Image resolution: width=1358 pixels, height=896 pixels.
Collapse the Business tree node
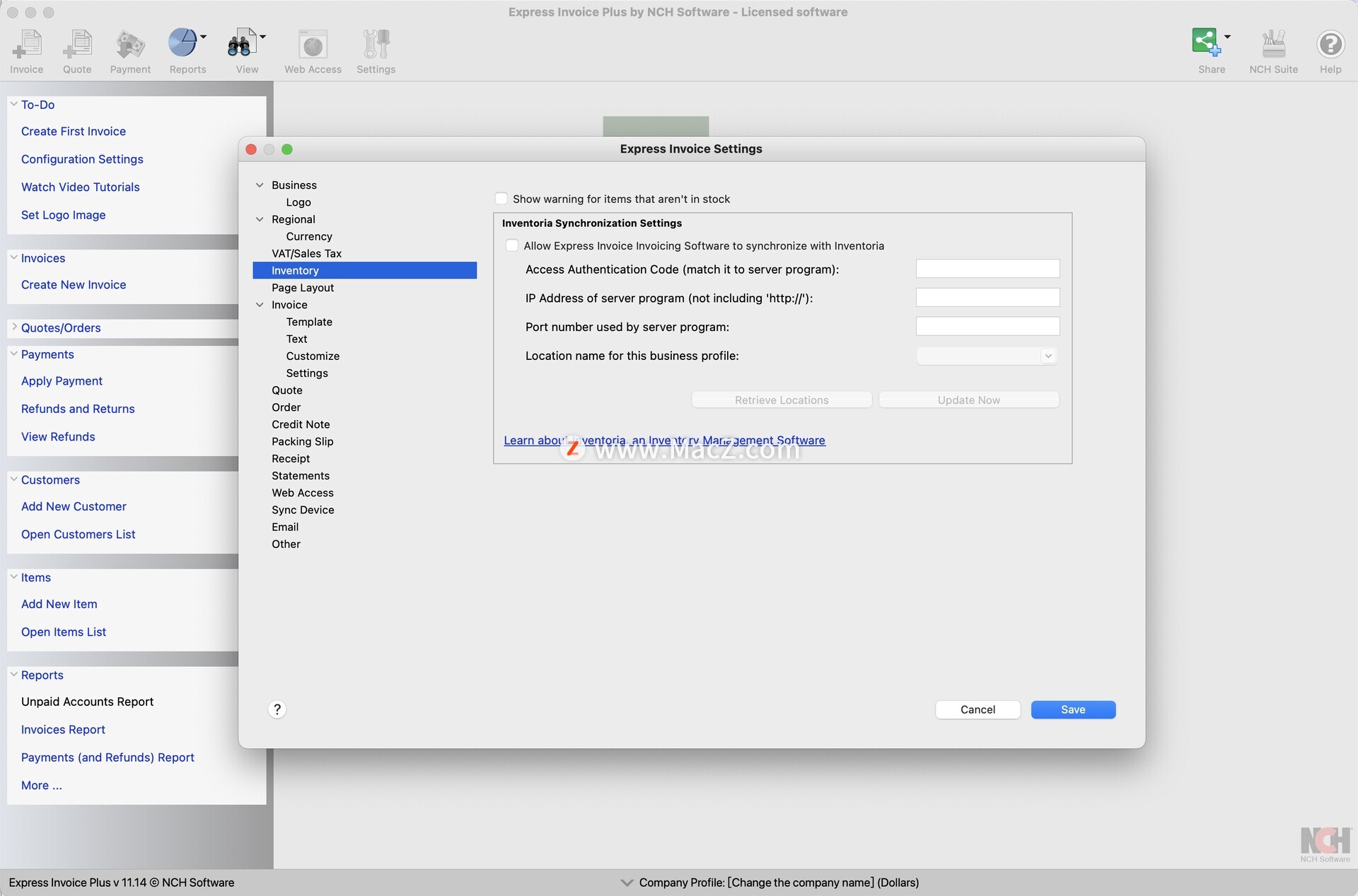(x=260, y=185)
